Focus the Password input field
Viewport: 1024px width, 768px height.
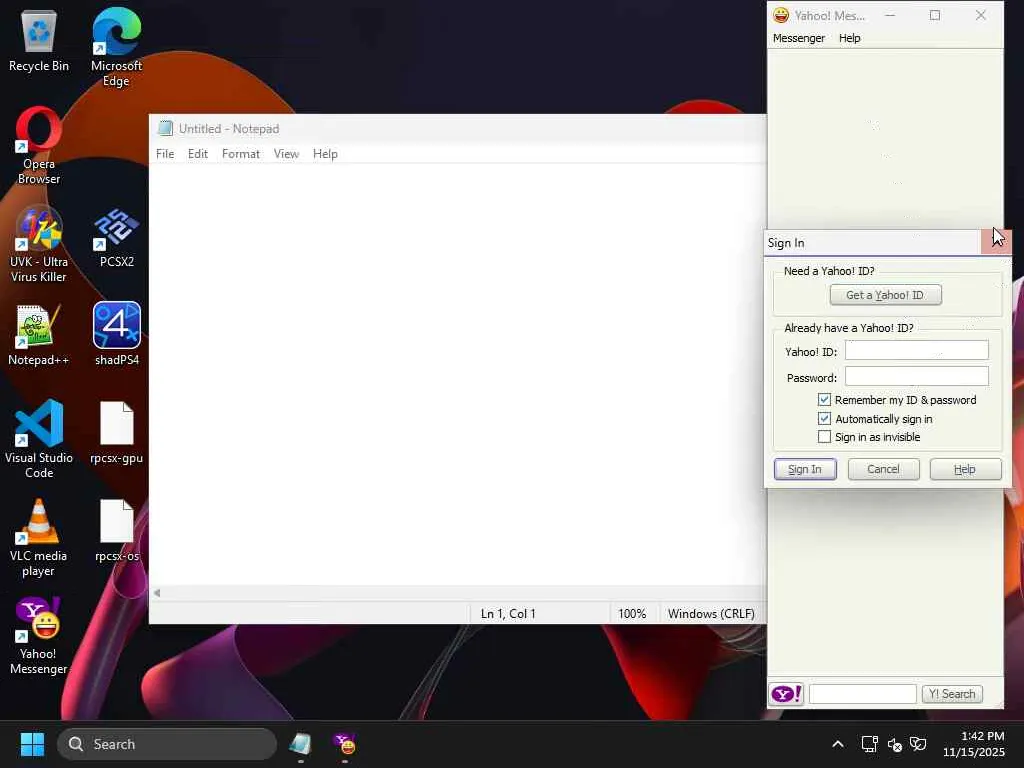916,376
